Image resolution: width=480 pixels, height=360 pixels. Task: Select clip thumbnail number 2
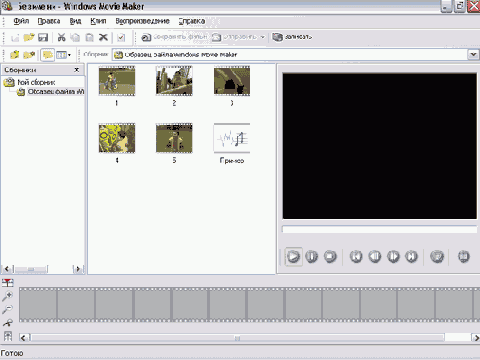(174, 81)
